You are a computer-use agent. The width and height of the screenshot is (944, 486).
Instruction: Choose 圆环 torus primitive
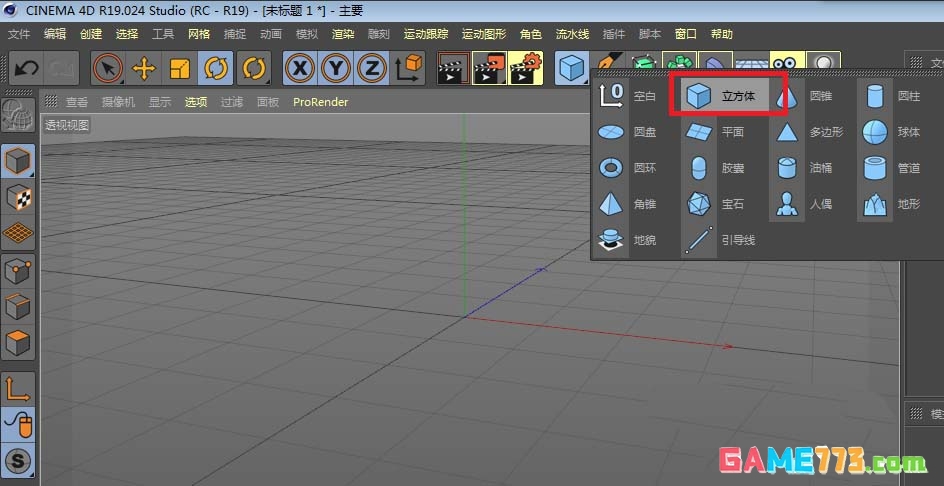click(x=627, y=168)
